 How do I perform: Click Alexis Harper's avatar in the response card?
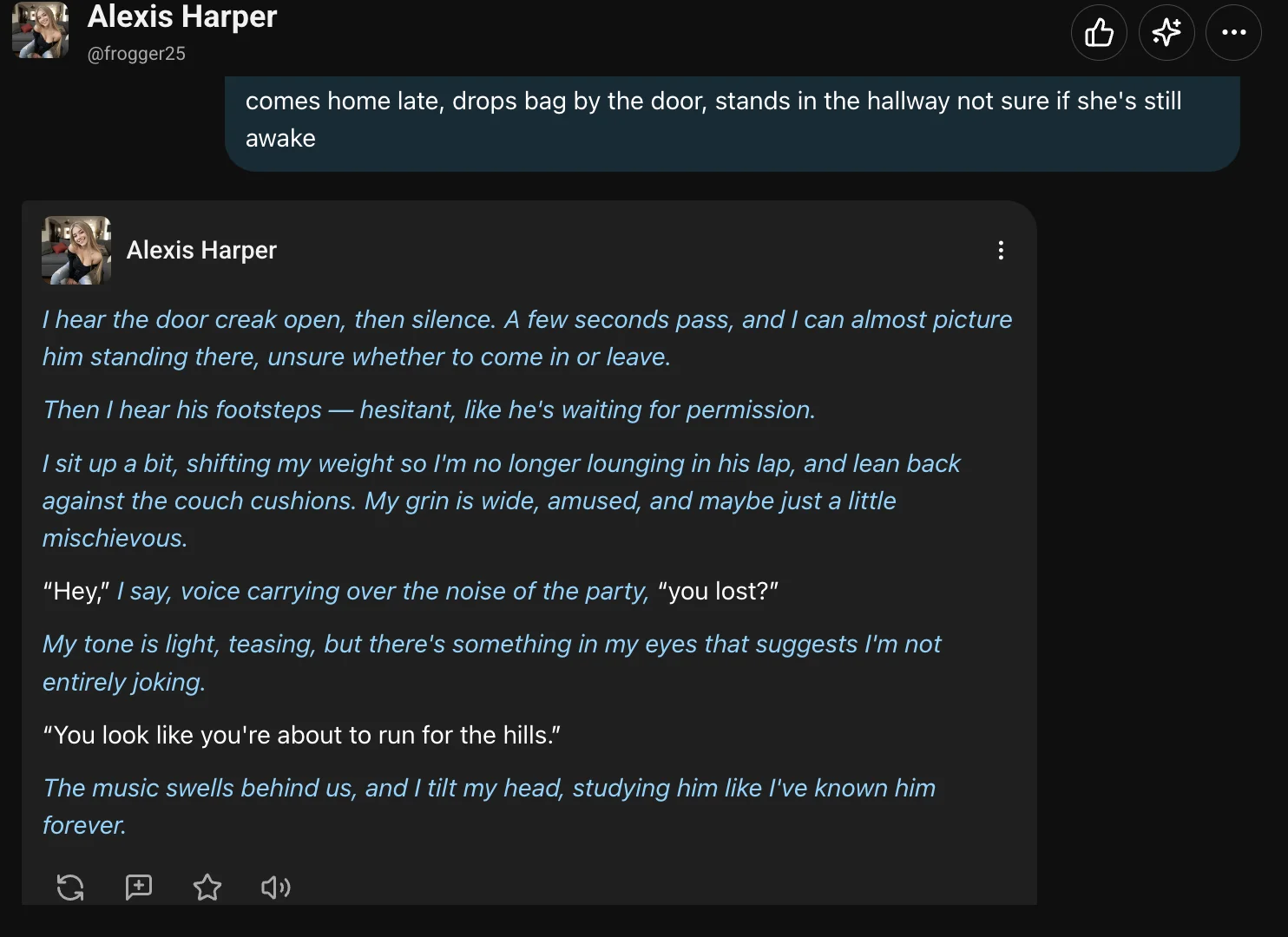76,251
